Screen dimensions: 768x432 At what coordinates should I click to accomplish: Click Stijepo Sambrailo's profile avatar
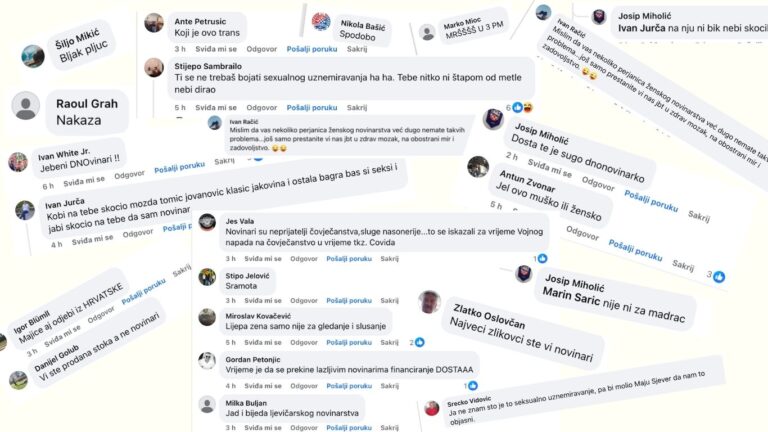[x=153, y=73]
